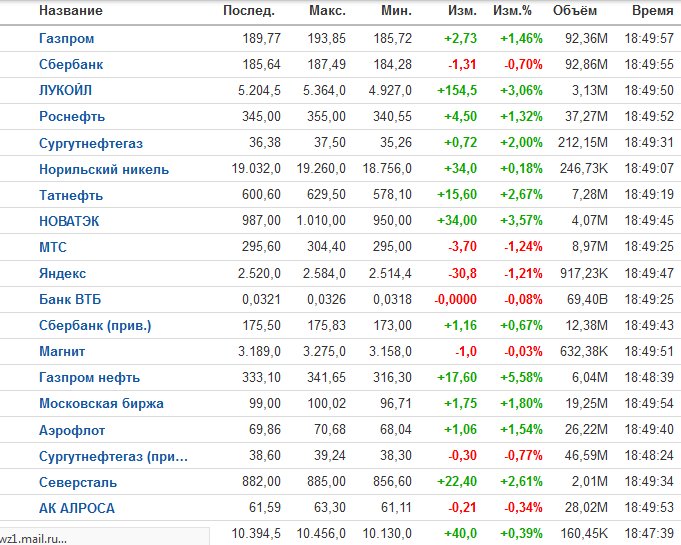Open the Банк ВТБ link

[70, 299]
